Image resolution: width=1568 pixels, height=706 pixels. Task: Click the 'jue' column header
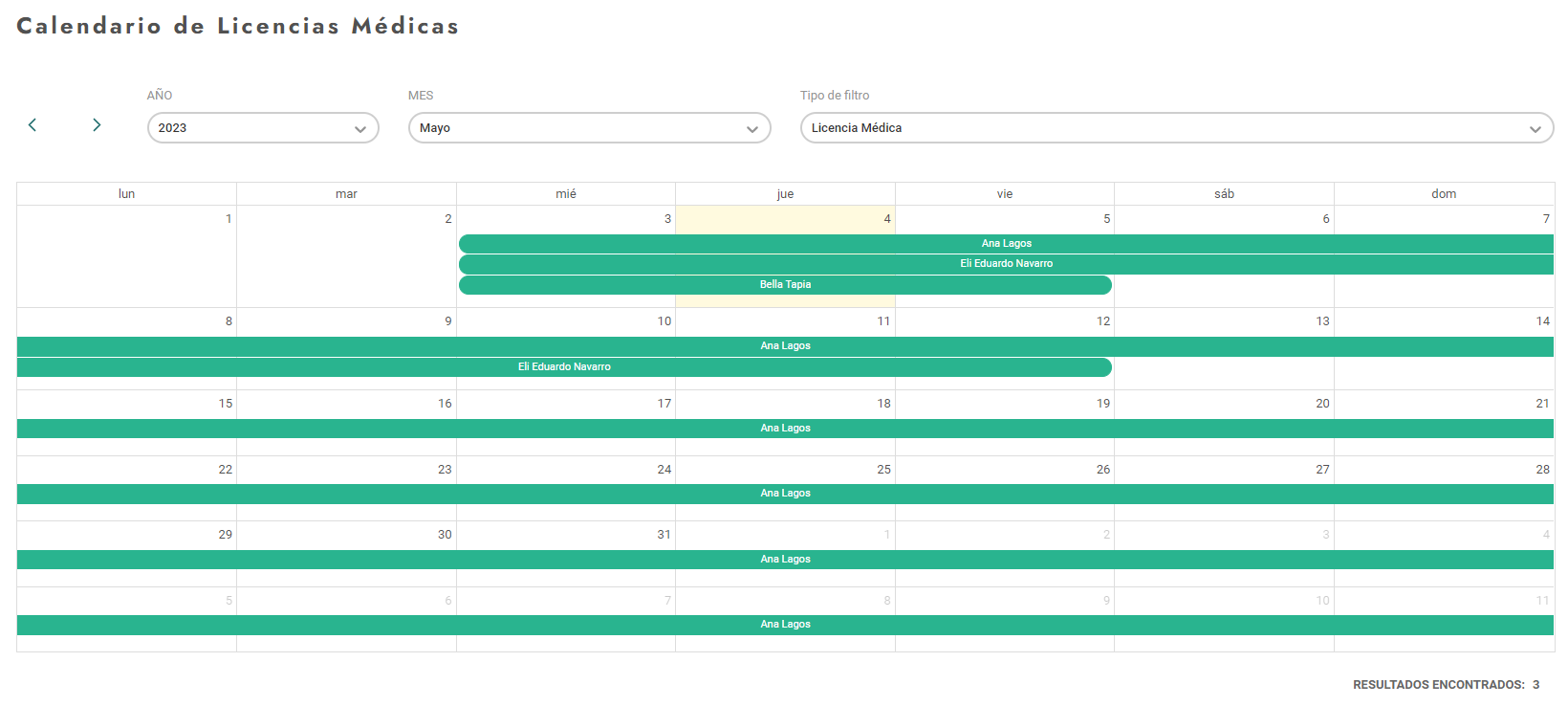tap(785, 194)
